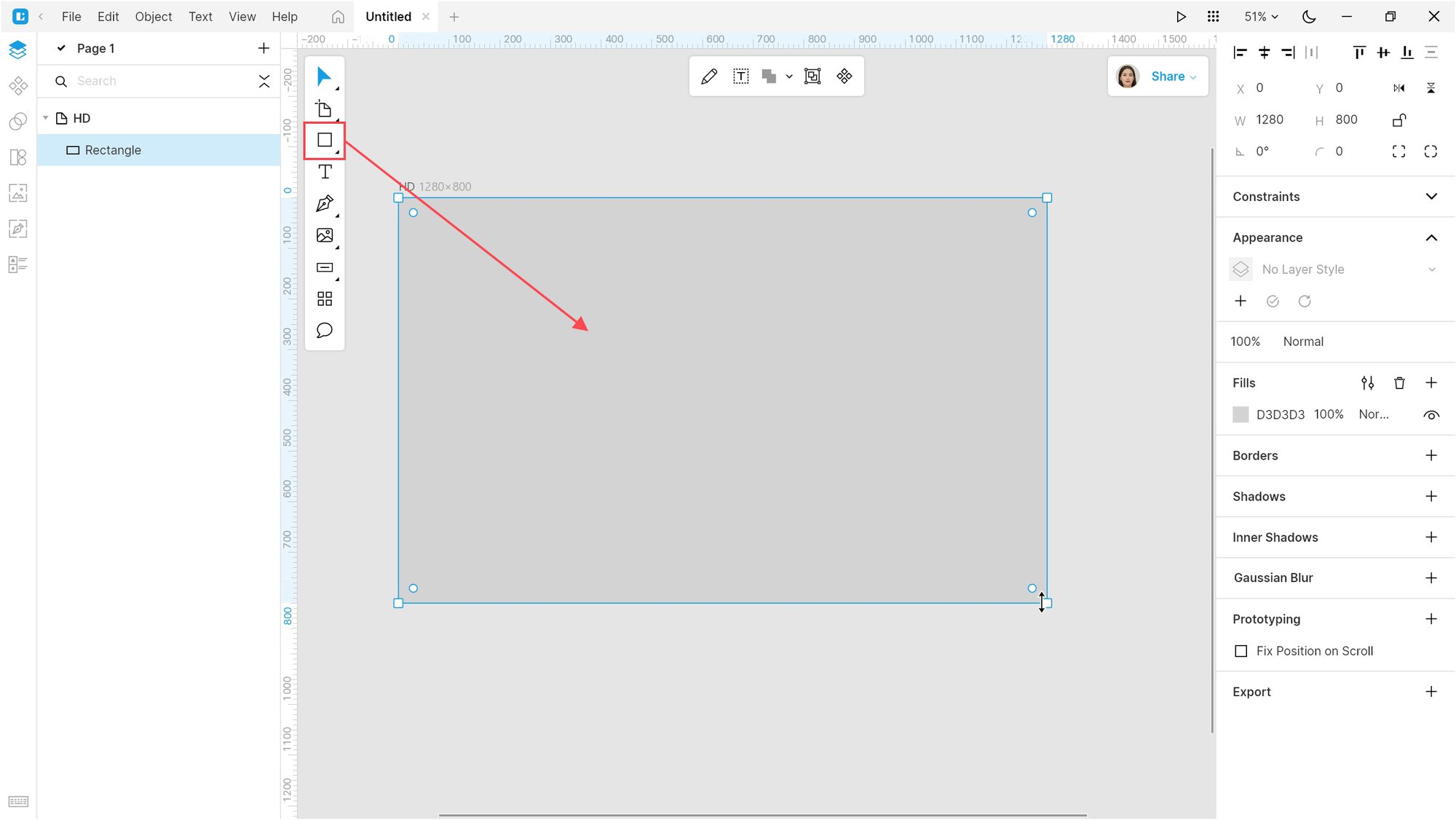Hide the D3D3D3 fill visibility
Screen dimensions: 1456x820
1431,415
